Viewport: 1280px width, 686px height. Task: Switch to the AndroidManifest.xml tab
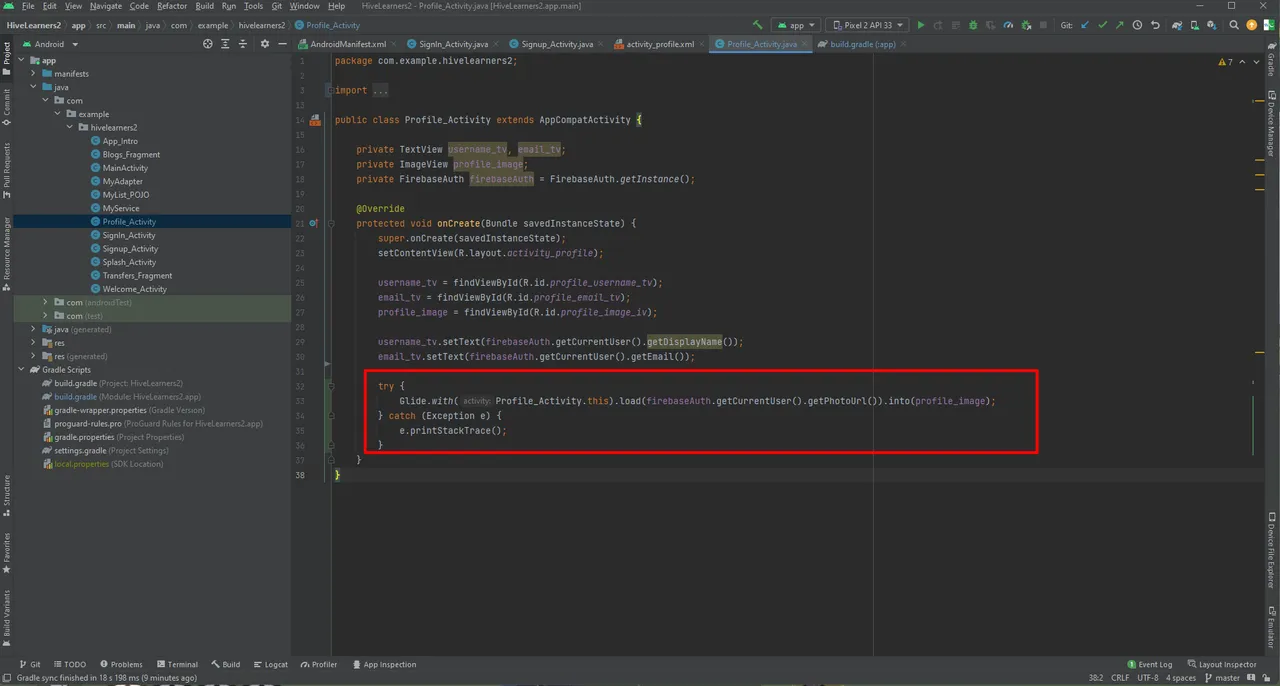(x=348, y=44)
